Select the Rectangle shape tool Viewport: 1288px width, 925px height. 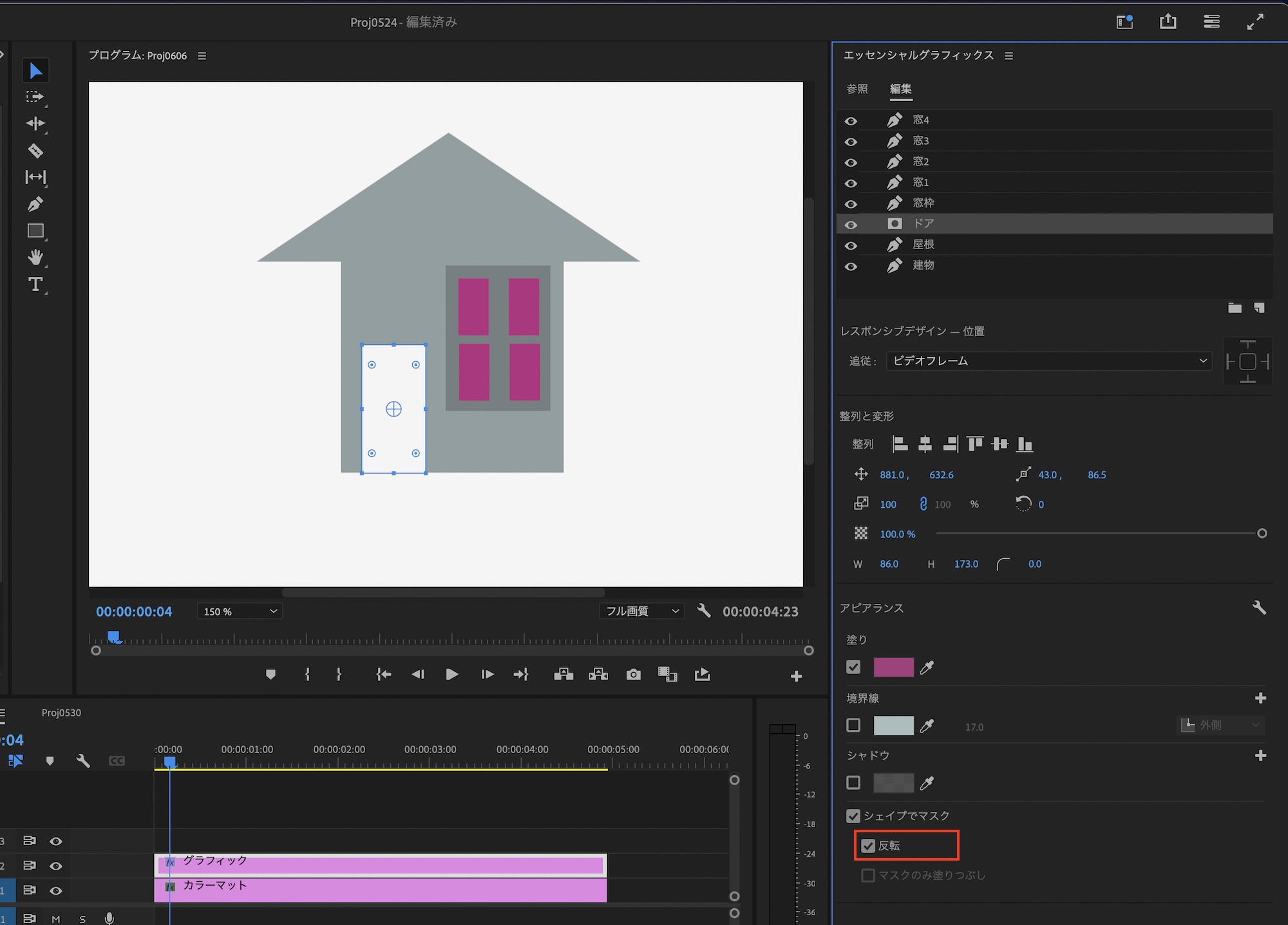point(35,231)
